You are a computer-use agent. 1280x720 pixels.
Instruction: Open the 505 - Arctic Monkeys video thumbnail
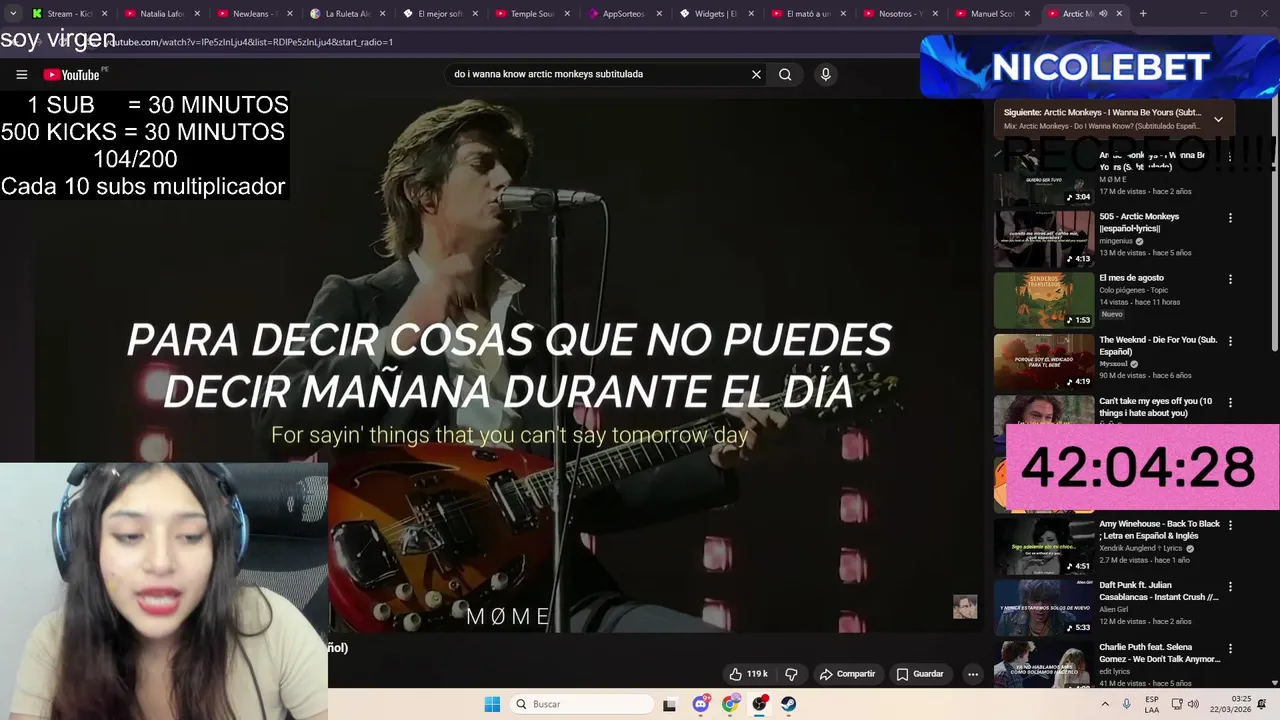point(1043,238)
